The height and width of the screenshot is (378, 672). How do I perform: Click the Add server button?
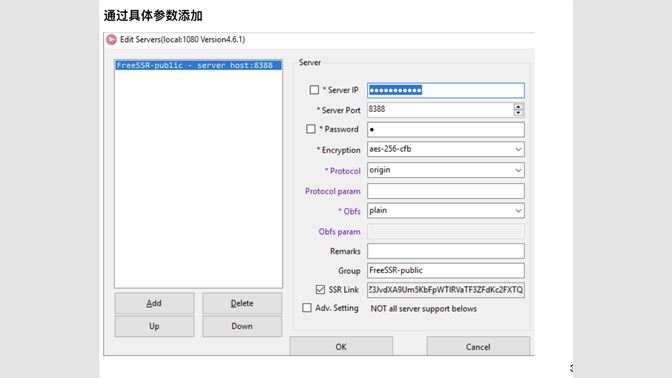(x=154, y=303)
